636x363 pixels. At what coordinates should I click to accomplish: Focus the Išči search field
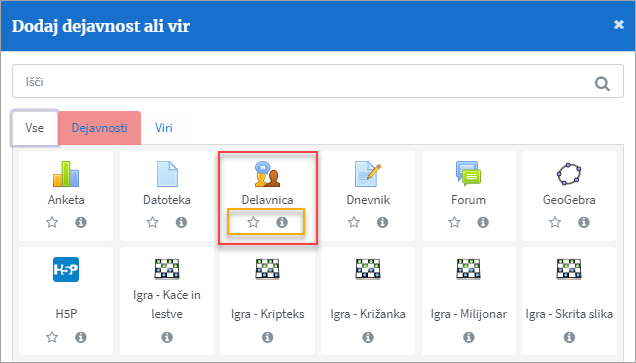tap(318, 82)
